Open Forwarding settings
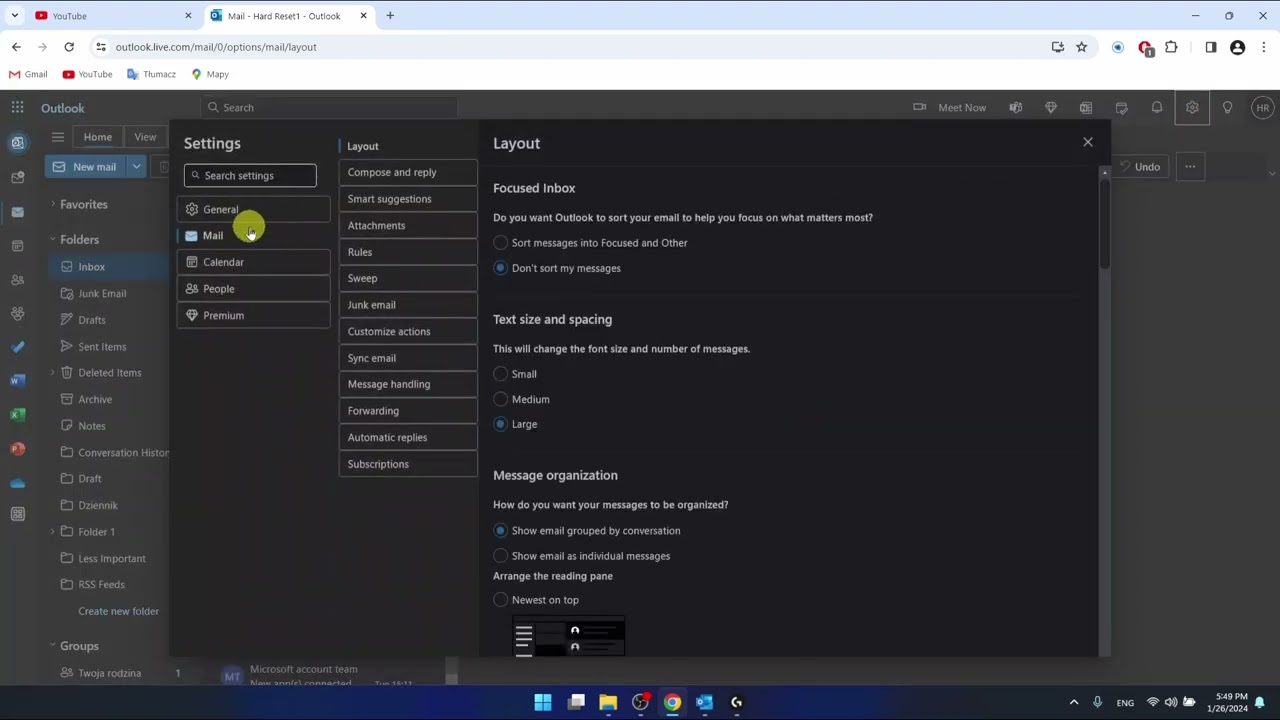The image size is (1280, 720). point(408,411)
